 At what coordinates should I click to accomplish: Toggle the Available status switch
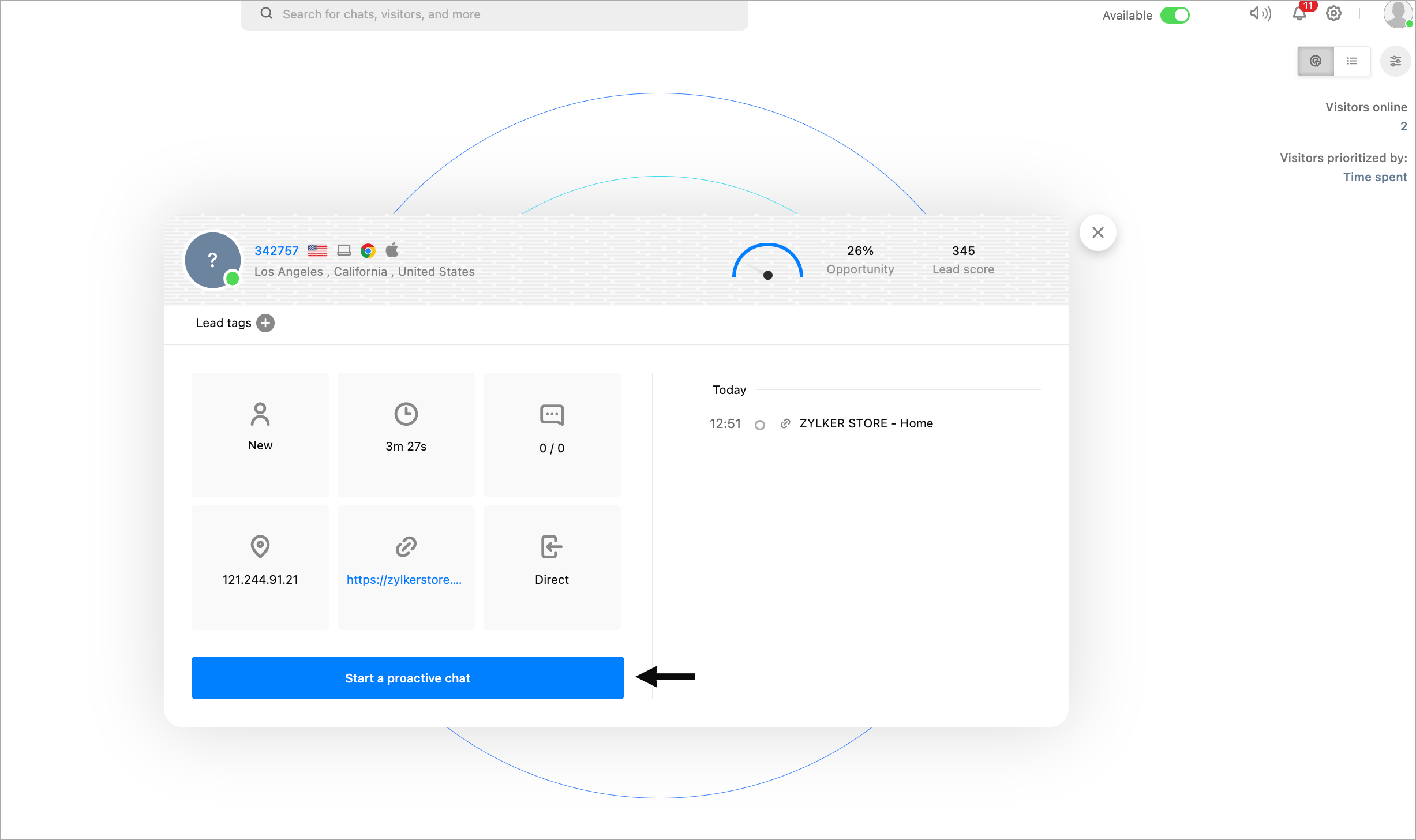pos(1175,15)
